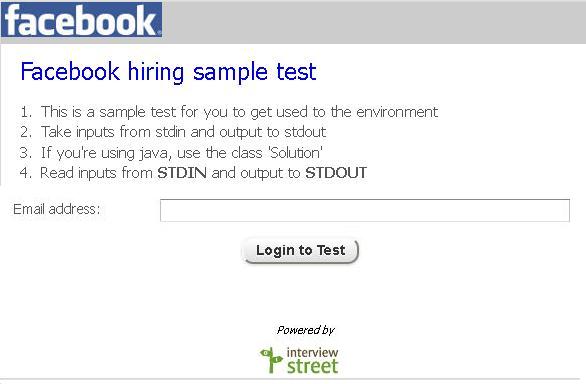Image resolution: width=586 pixels, height=384 pixels.
Task: Click the facebook logo in the header
Action: point(81,19)
